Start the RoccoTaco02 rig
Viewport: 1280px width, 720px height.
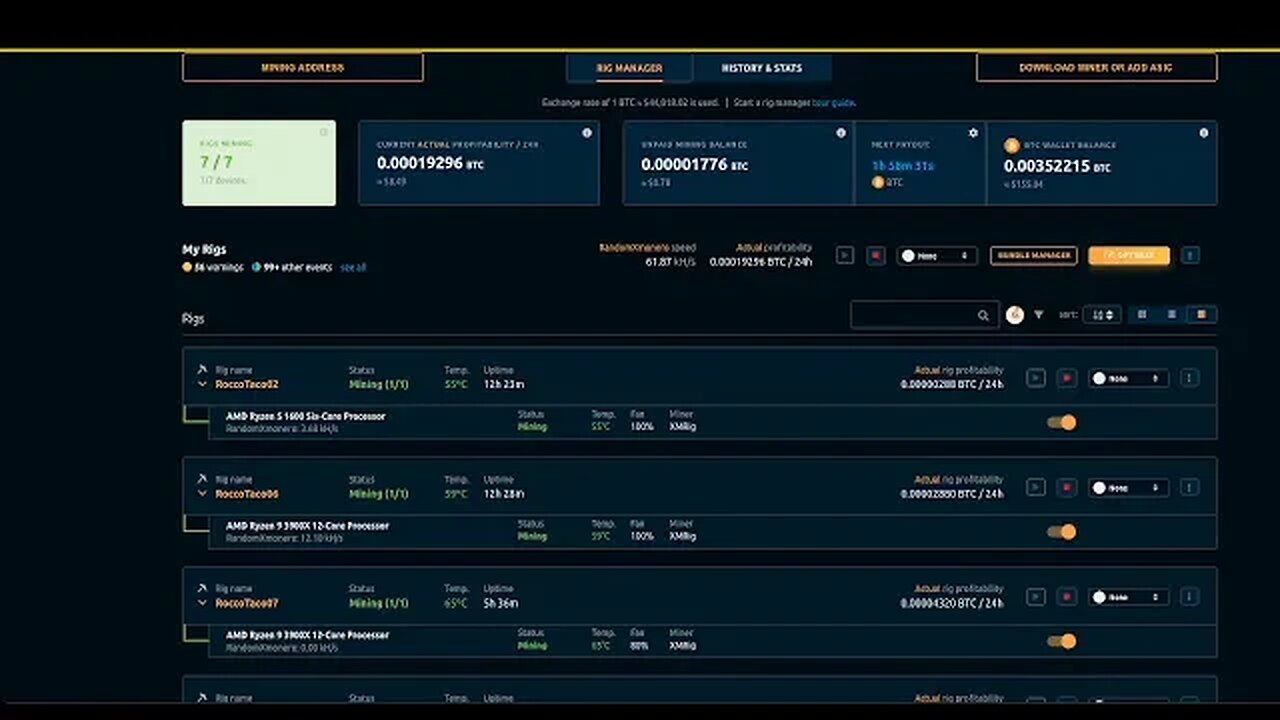(x=1036, y=378)
